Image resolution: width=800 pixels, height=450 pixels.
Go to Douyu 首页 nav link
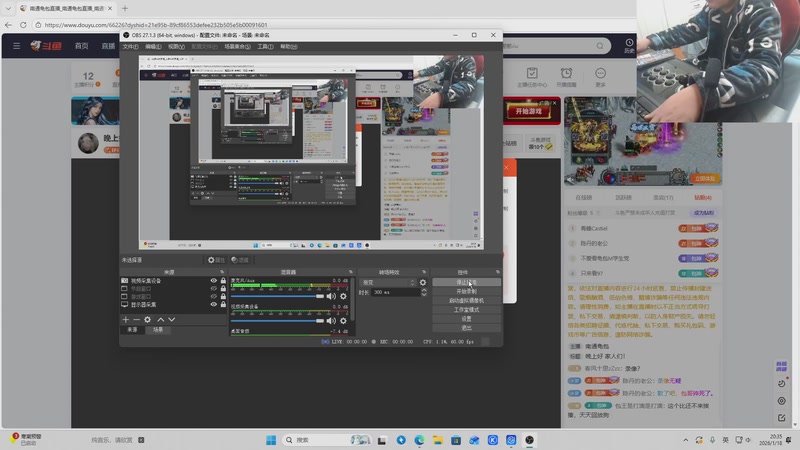82,46
